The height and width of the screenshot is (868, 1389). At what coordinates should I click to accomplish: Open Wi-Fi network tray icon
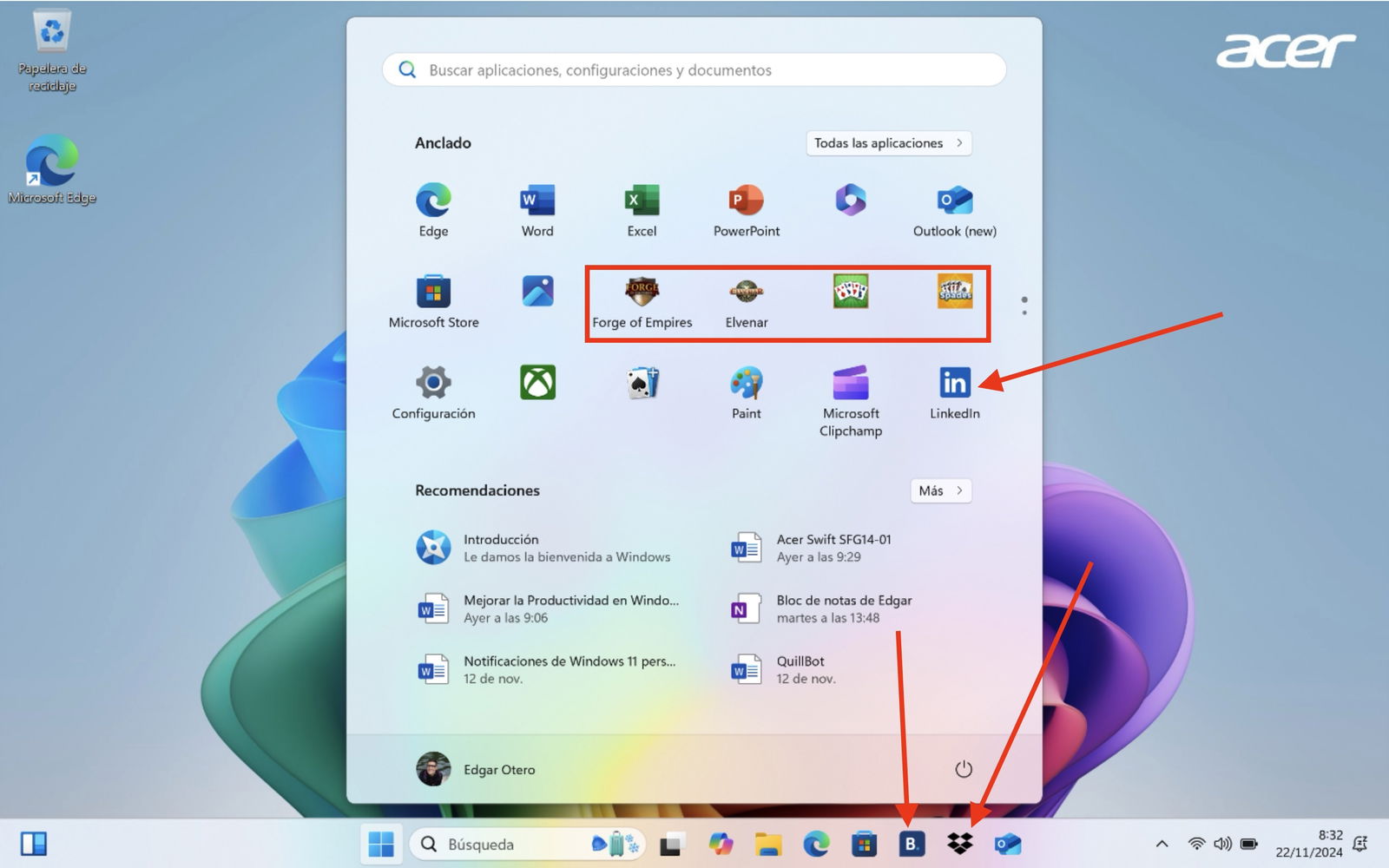[1197, 844]
